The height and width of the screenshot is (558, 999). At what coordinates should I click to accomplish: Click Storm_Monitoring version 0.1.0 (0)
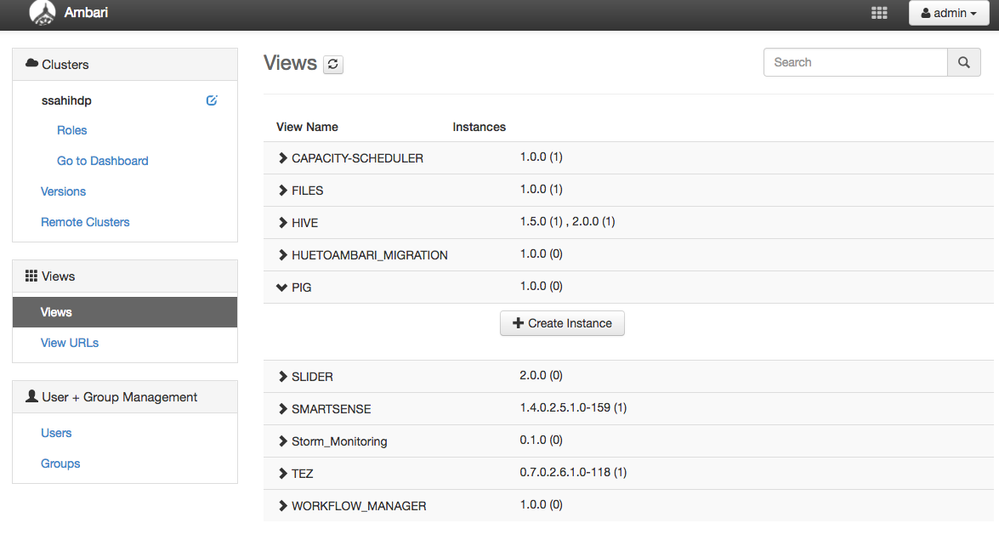(x=541, y=440)
